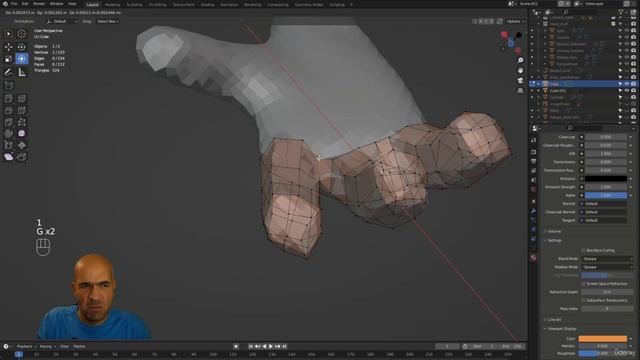Switch to the Sculpting workspace tab
Screen dimensions: 640x360
pos(134,5)
